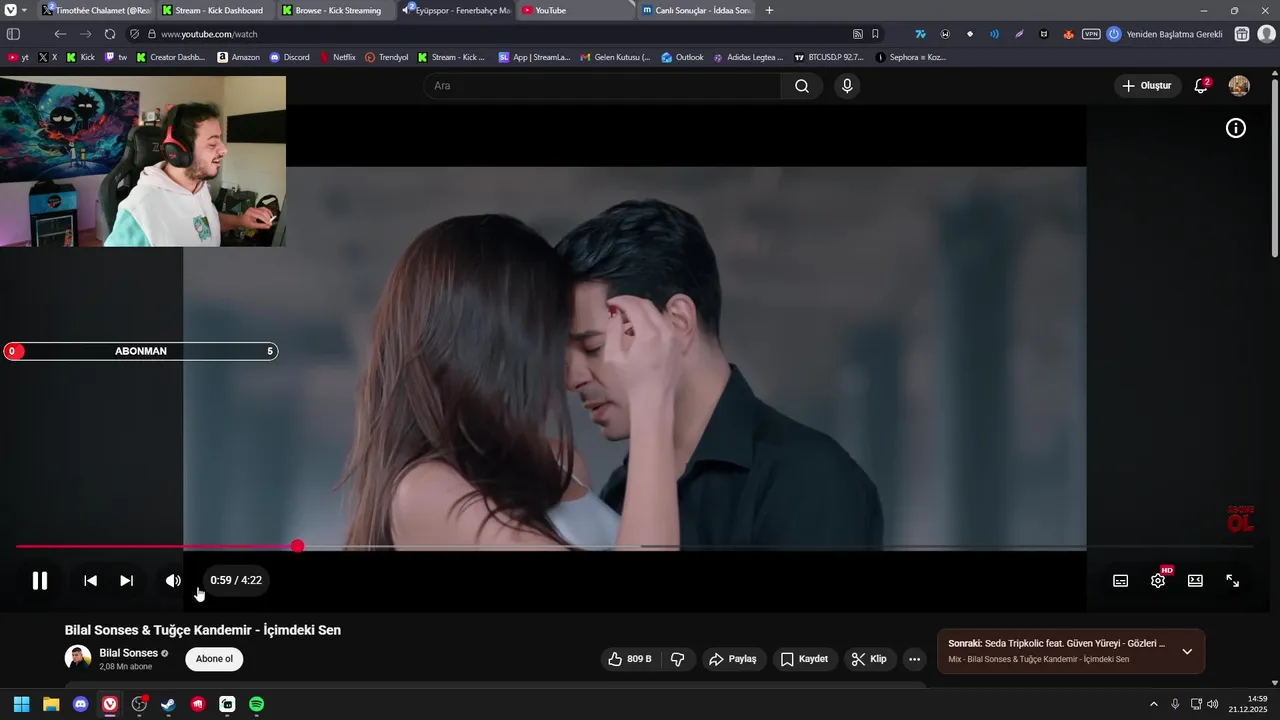Viewport: 1280px width, 720px height.
Task: Skip to the next video
Action: coord(126,580)
